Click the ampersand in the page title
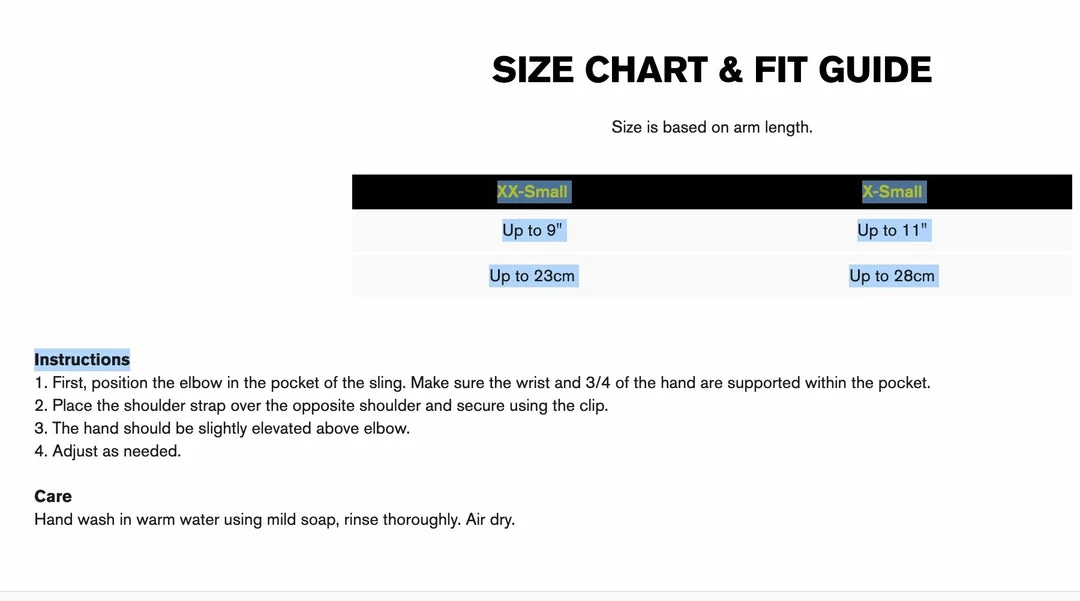The height and width of the screenshot is (601, 1080). [x=731, y=70]
